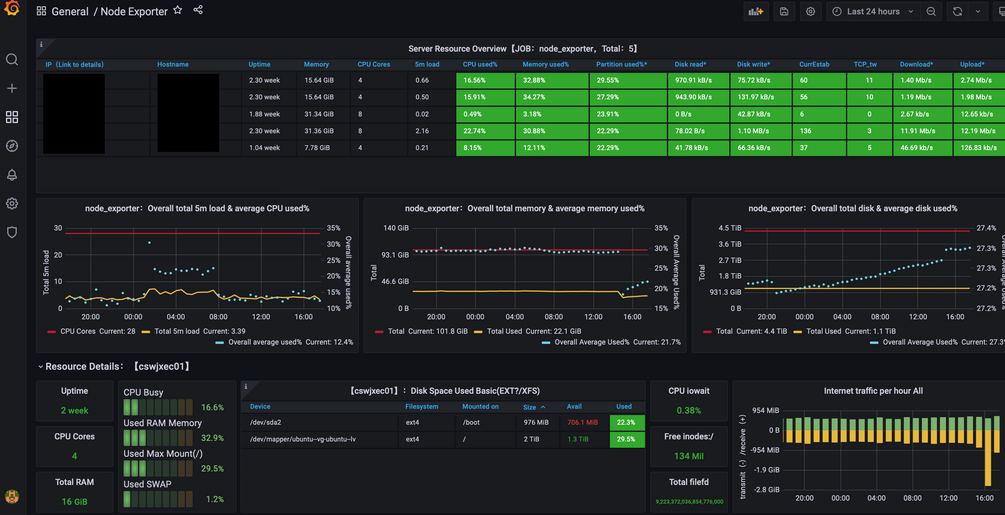Sort table by CPU used% column
This screenshot has height=515, width=1005.
480,64
